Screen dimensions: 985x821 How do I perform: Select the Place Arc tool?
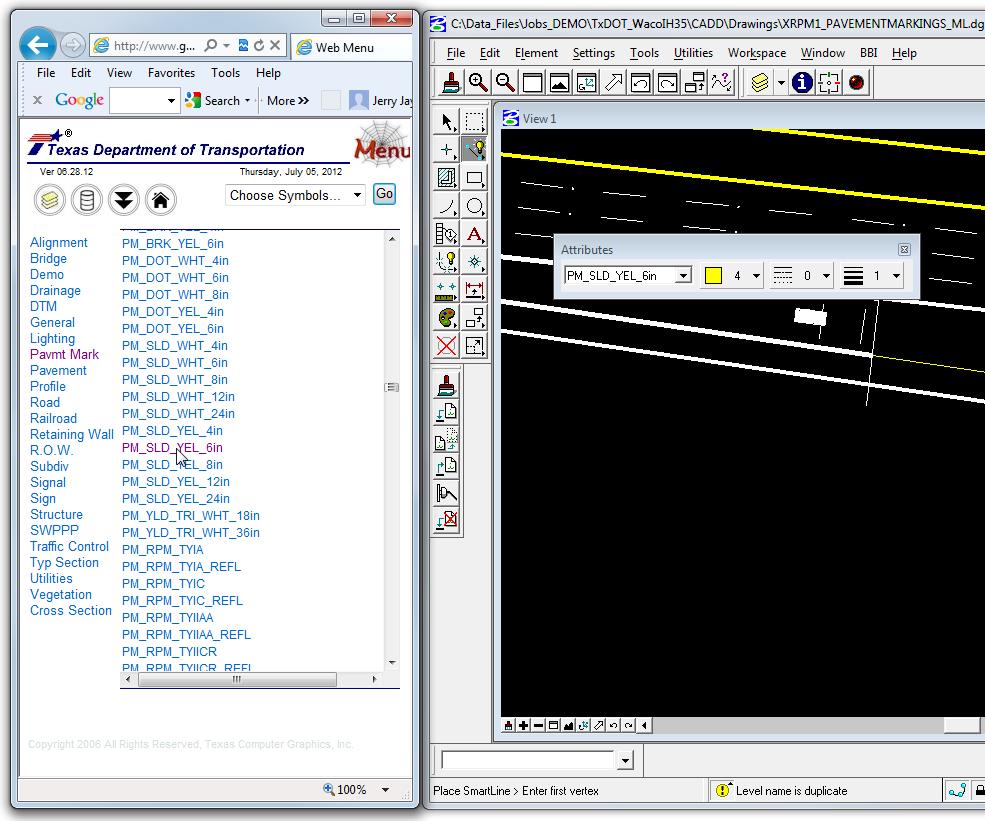[447, 205]
